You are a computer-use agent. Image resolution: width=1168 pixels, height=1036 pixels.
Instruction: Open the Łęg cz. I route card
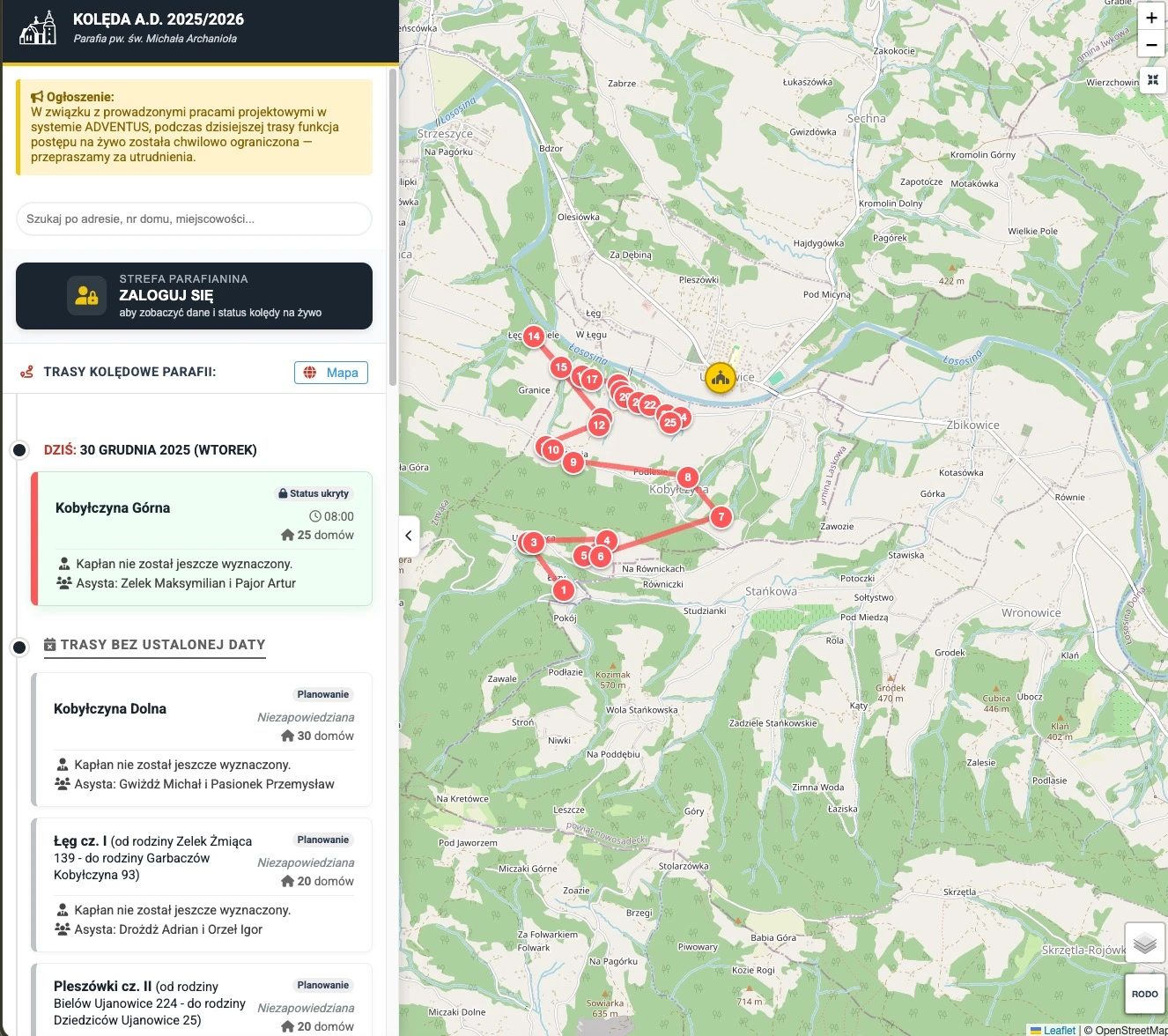pyautogui.click(x=202, y=884)
